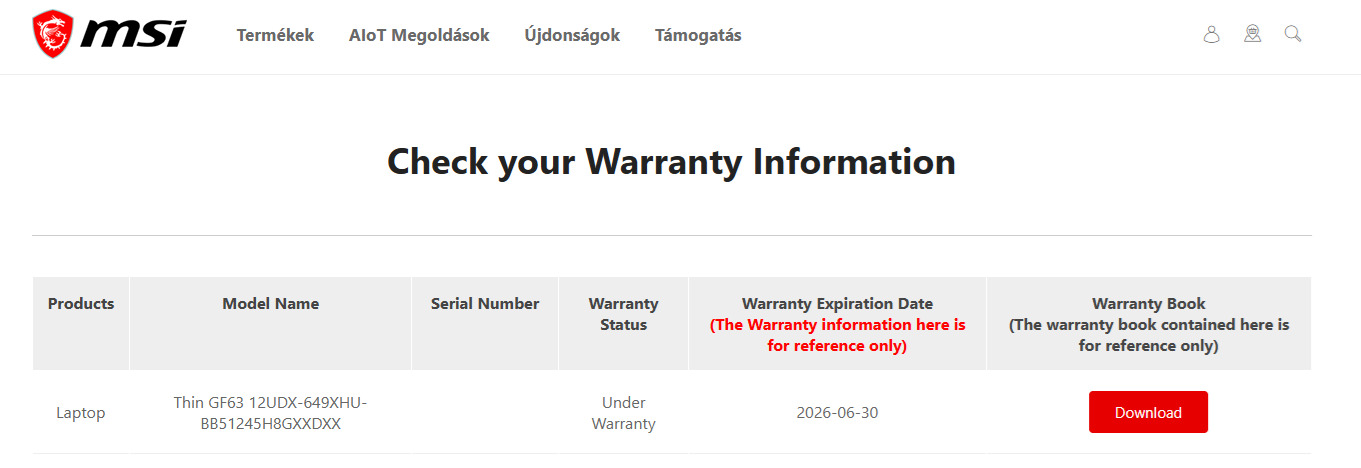Screen dimensions: 1361x468
Task: Click the 2026-06-30 expiration date
Action: coord(837,413)
